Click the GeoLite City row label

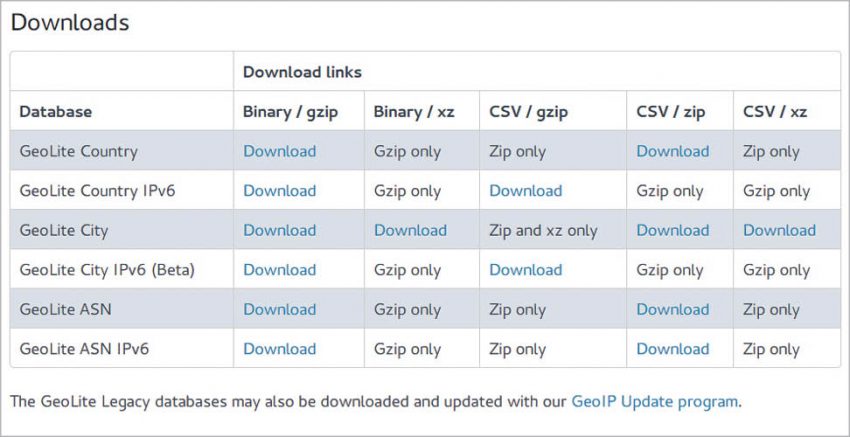tap(64, 231)
